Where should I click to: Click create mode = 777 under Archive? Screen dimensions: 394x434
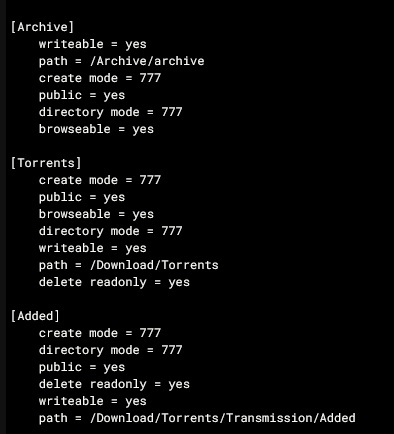click(x=100, y=78)
